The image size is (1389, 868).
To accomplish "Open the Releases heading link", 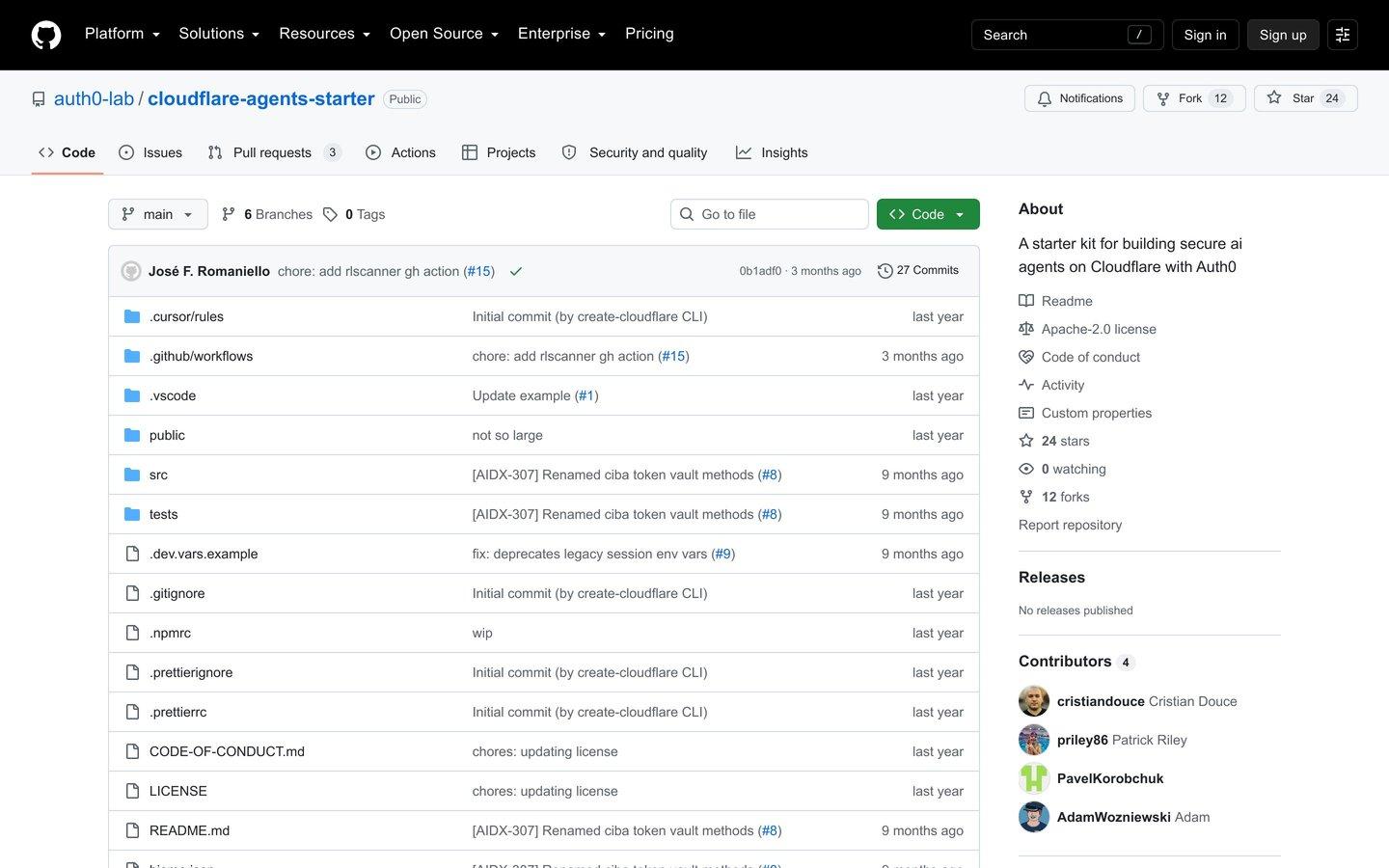I will (x=1051, y=577).
